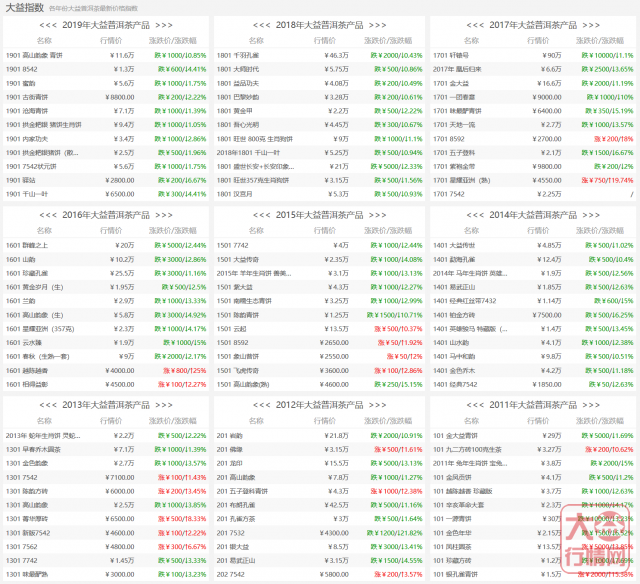Open product 1801 大师时代
Screen dimensions: 640x584
238,69
